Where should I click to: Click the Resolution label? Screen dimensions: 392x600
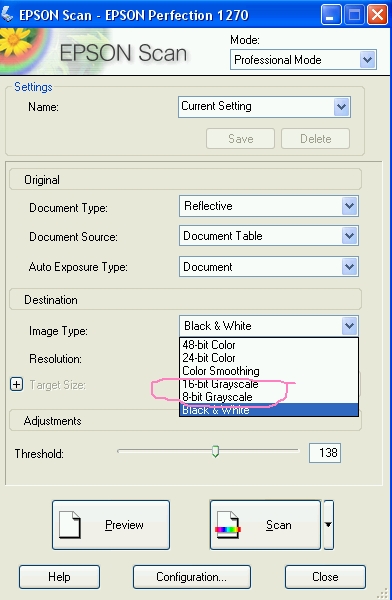(x=56, y=359)
